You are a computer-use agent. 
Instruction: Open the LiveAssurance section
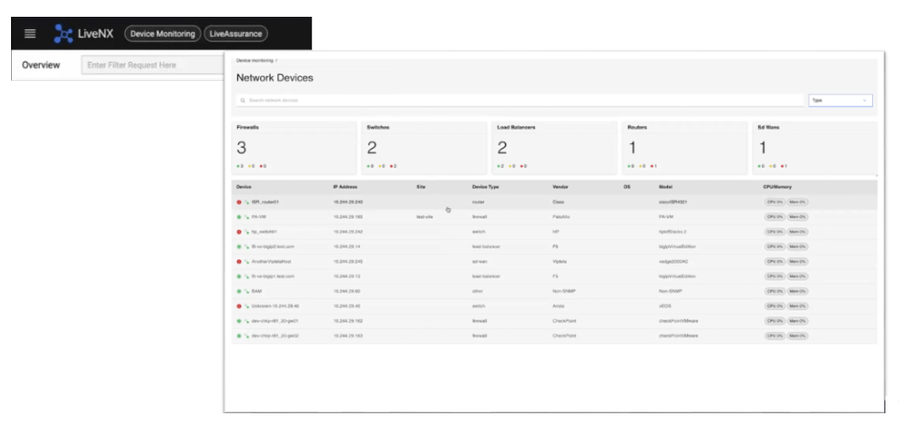click(236, 34)
